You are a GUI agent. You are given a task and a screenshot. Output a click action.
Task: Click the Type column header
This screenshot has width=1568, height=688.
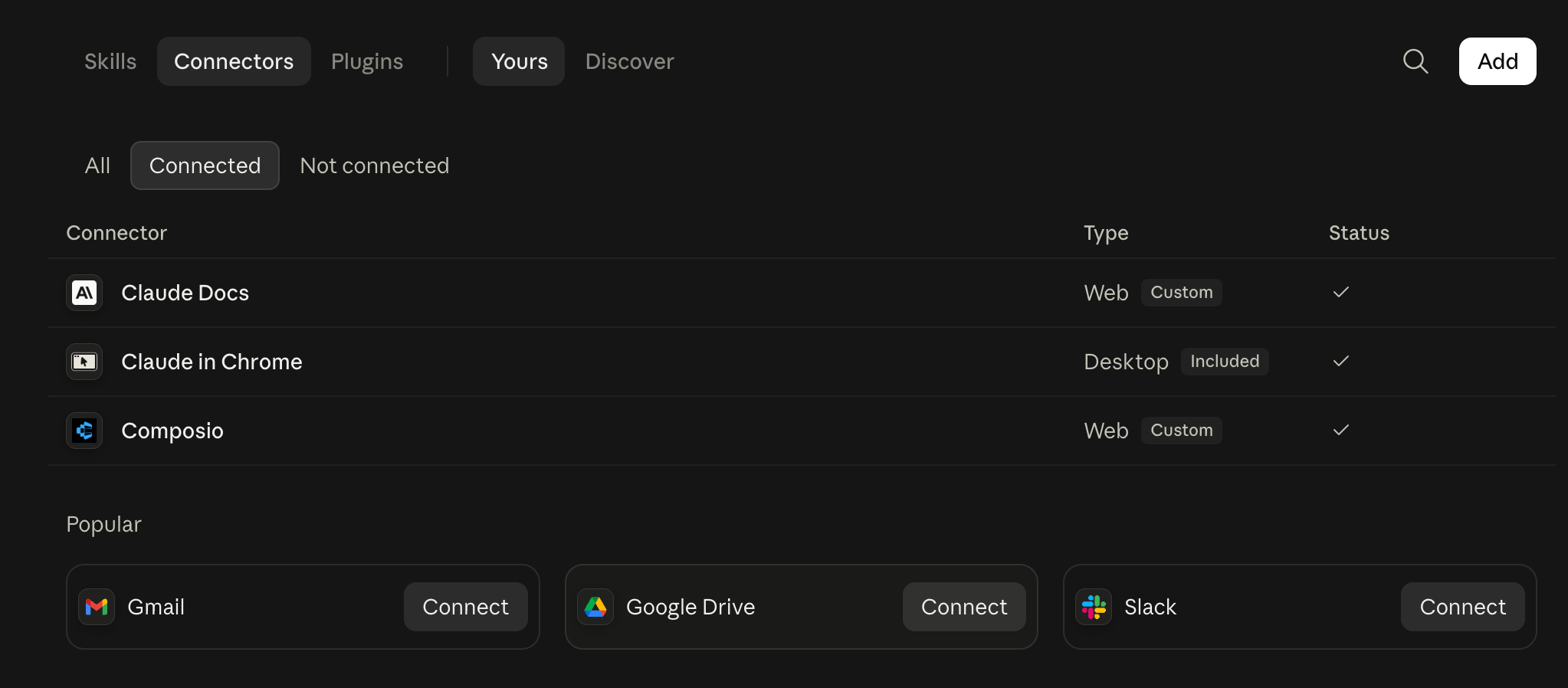click(x=1106, y=233)
